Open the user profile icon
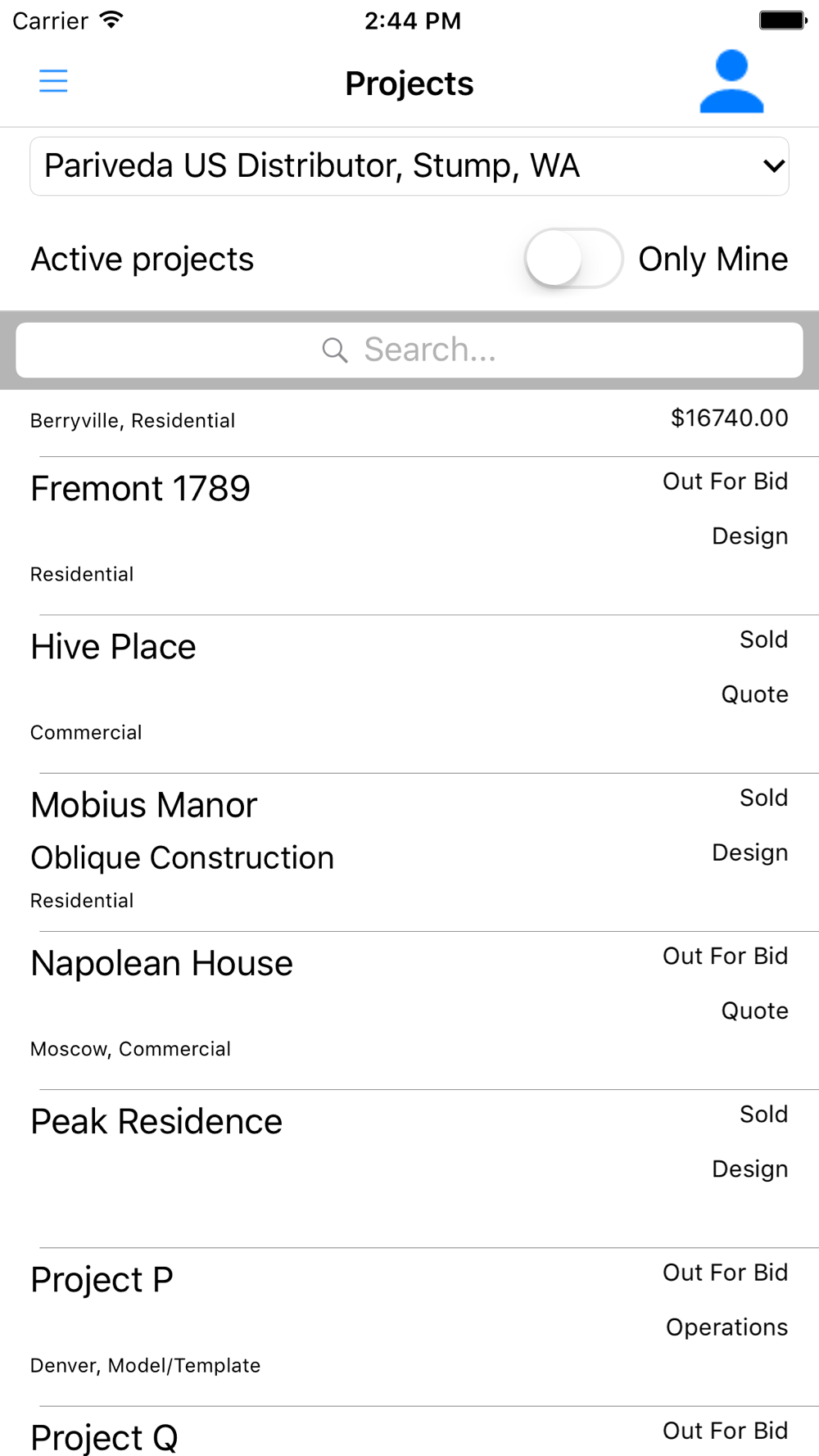Screen dimensions: 819x1456 click(731, 81)
